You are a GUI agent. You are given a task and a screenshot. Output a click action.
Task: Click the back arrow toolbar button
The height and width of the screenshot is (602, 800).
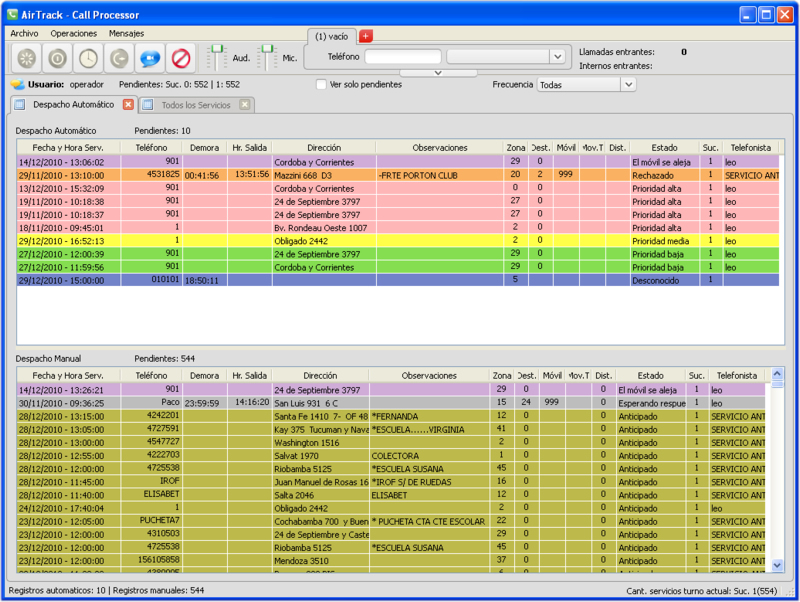(x=119, y=58)
